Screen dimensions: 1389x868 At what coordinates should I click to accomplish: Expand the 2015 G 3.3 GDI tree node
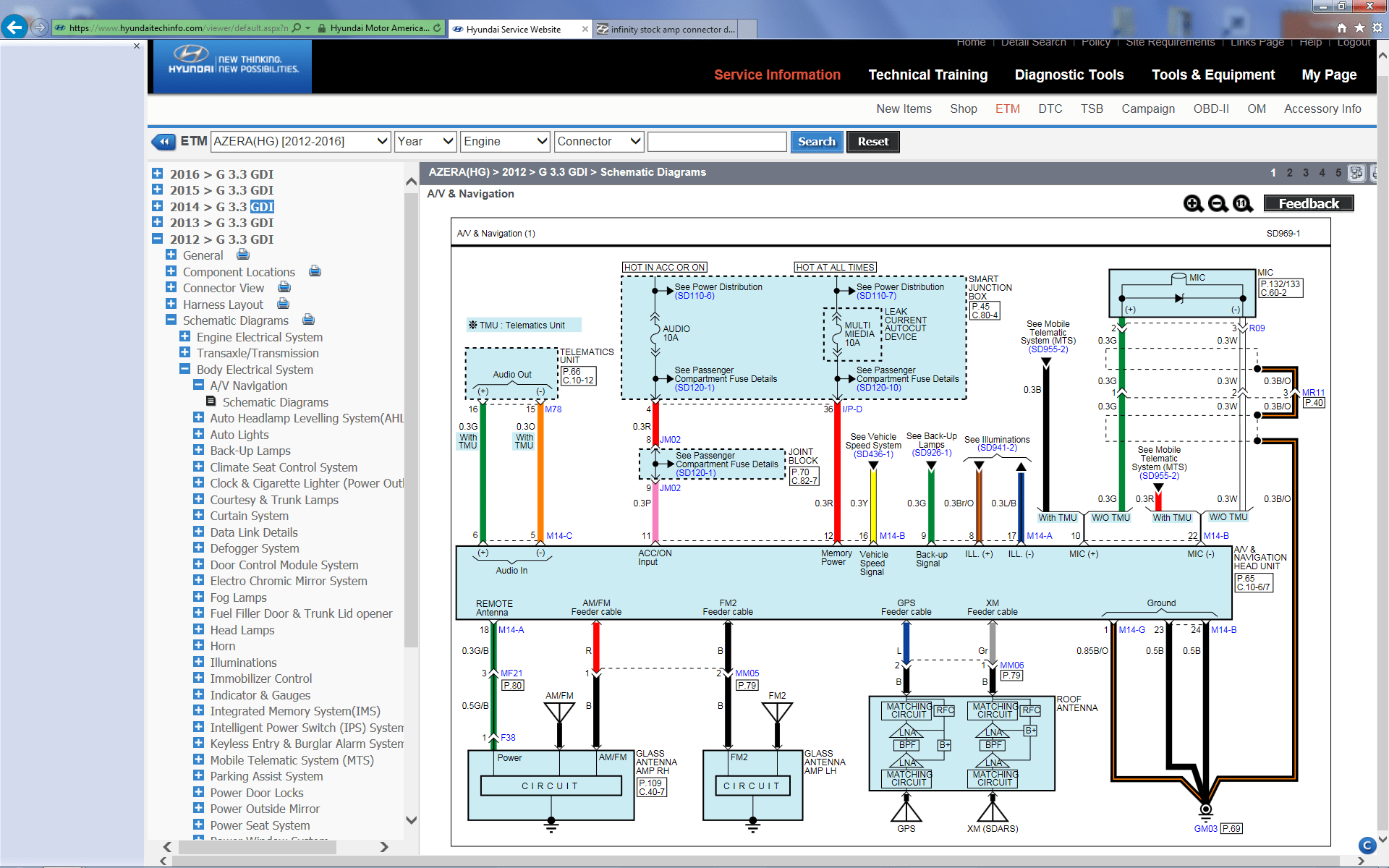(x=157, y=190)
